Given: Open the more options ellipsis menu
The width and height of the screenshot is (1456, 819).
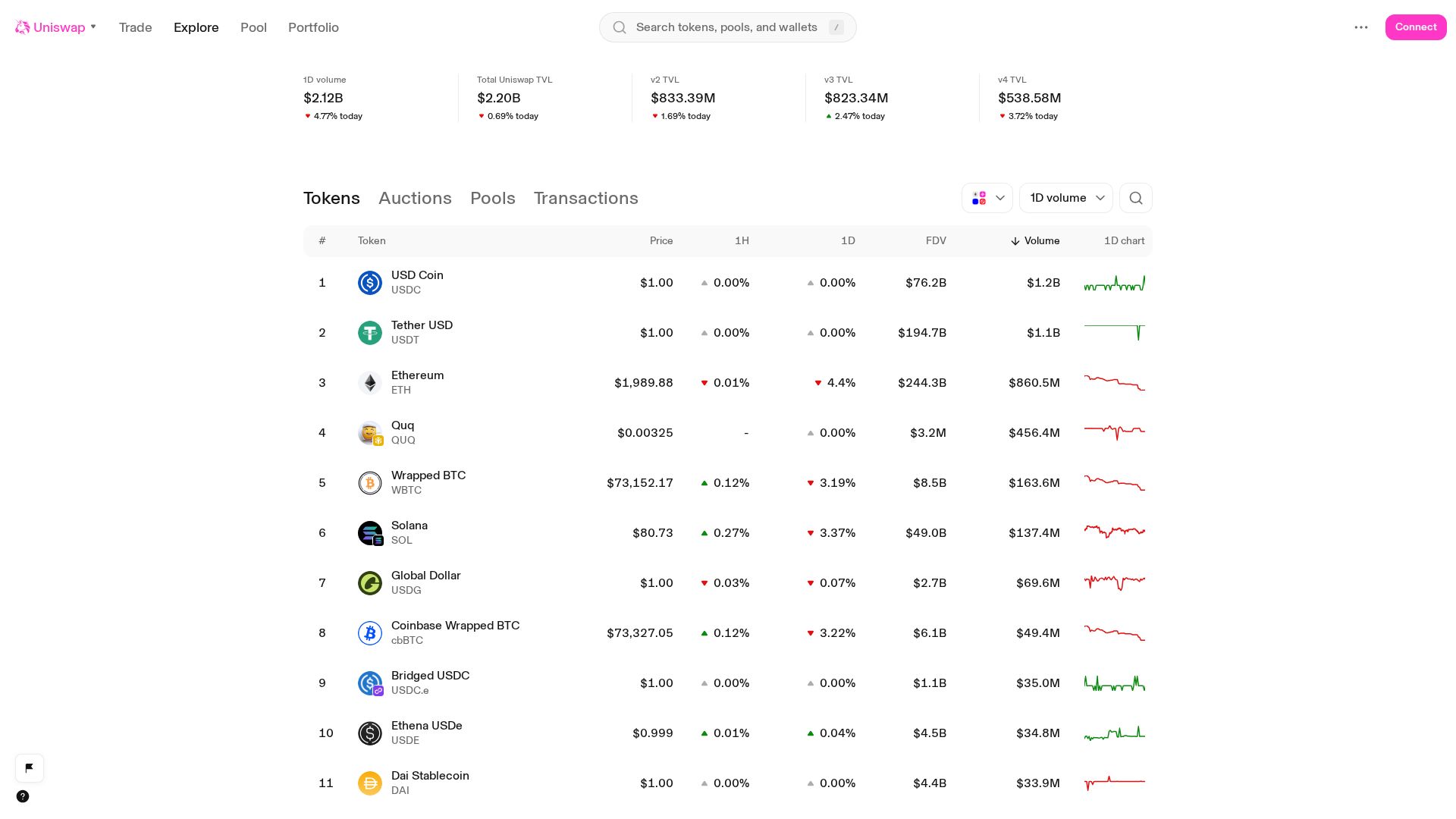Looking at the screenshot, I should pos(1361,27).
